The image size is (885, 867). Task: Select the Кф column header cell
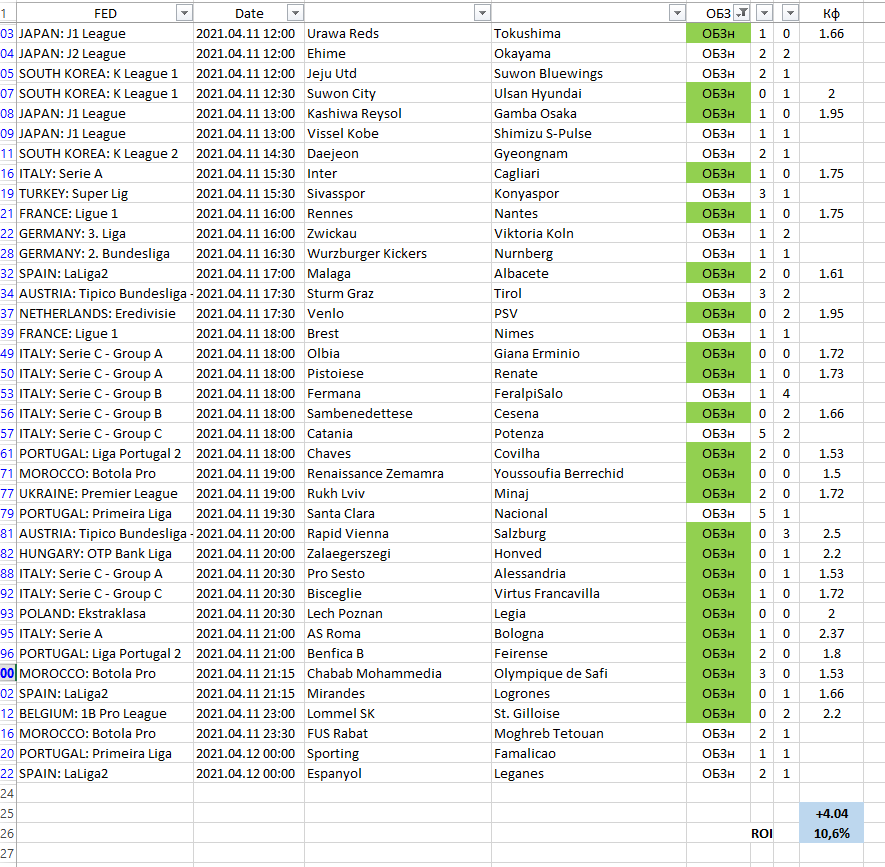[831, 13]
